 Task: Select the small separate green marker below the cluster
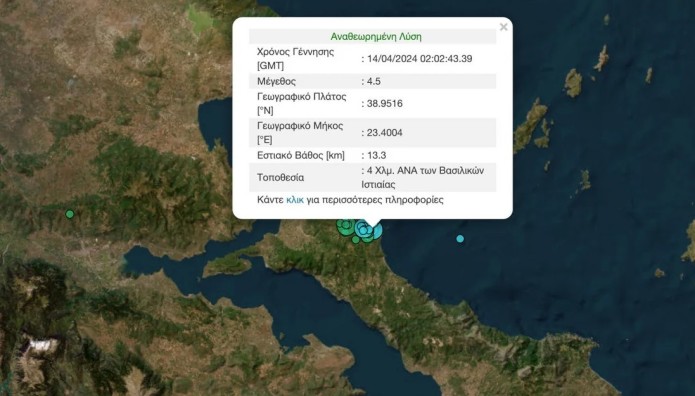click(355, 240)
